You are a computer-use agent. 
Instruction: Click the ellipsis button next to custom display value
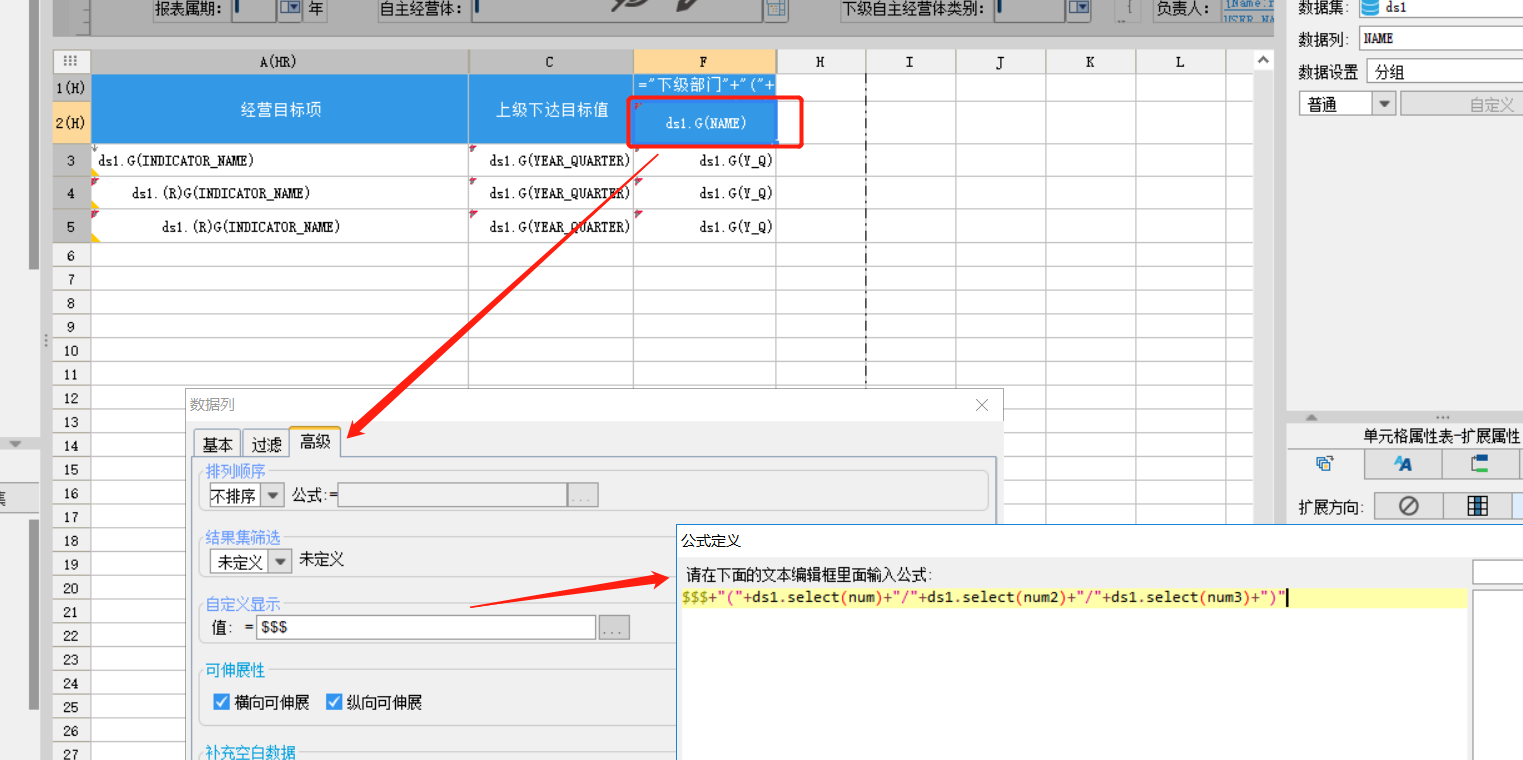coord(614,628)
